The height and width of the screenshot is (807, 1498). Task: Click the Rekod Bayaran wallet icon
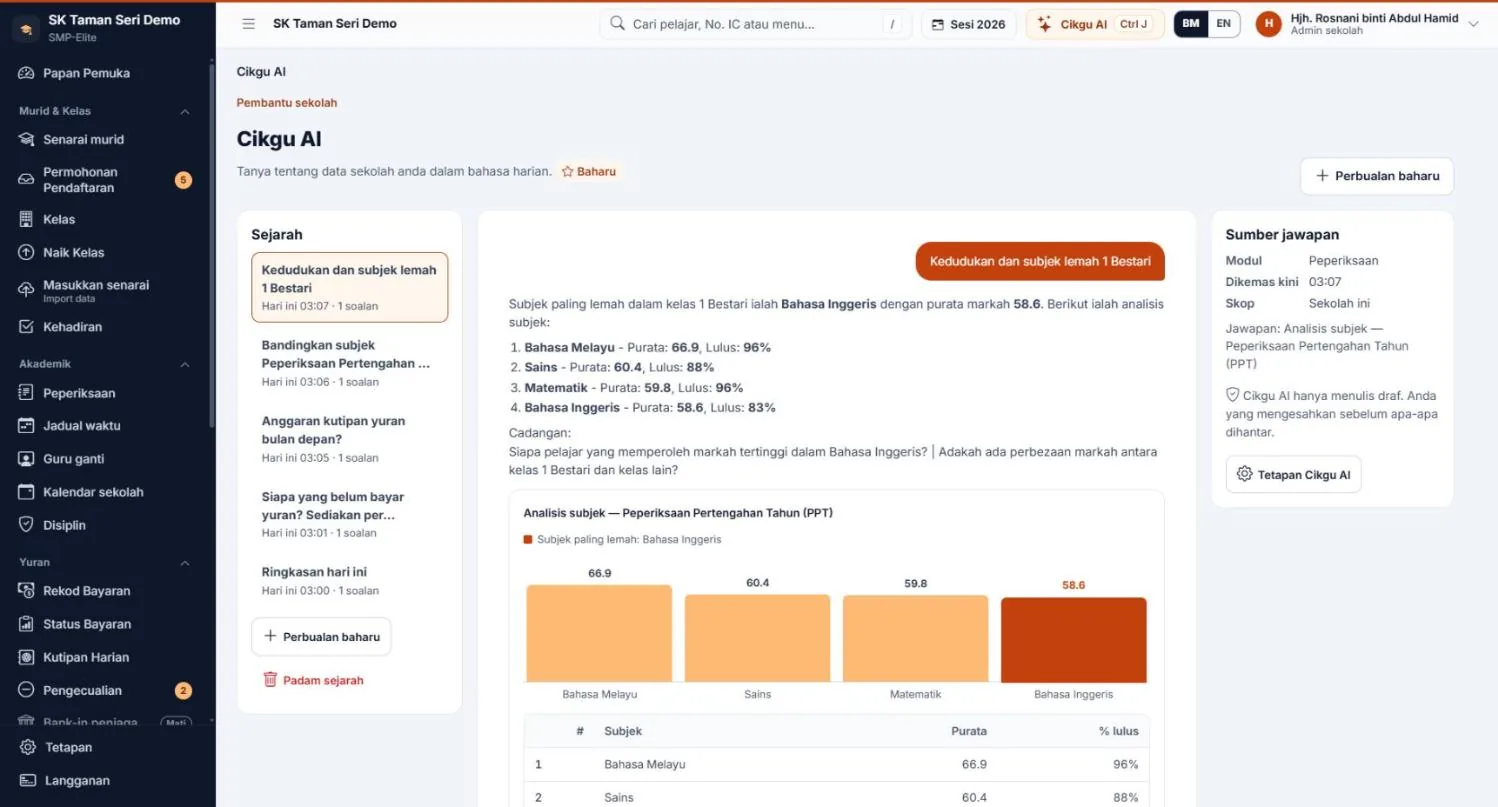pos(27,591)
